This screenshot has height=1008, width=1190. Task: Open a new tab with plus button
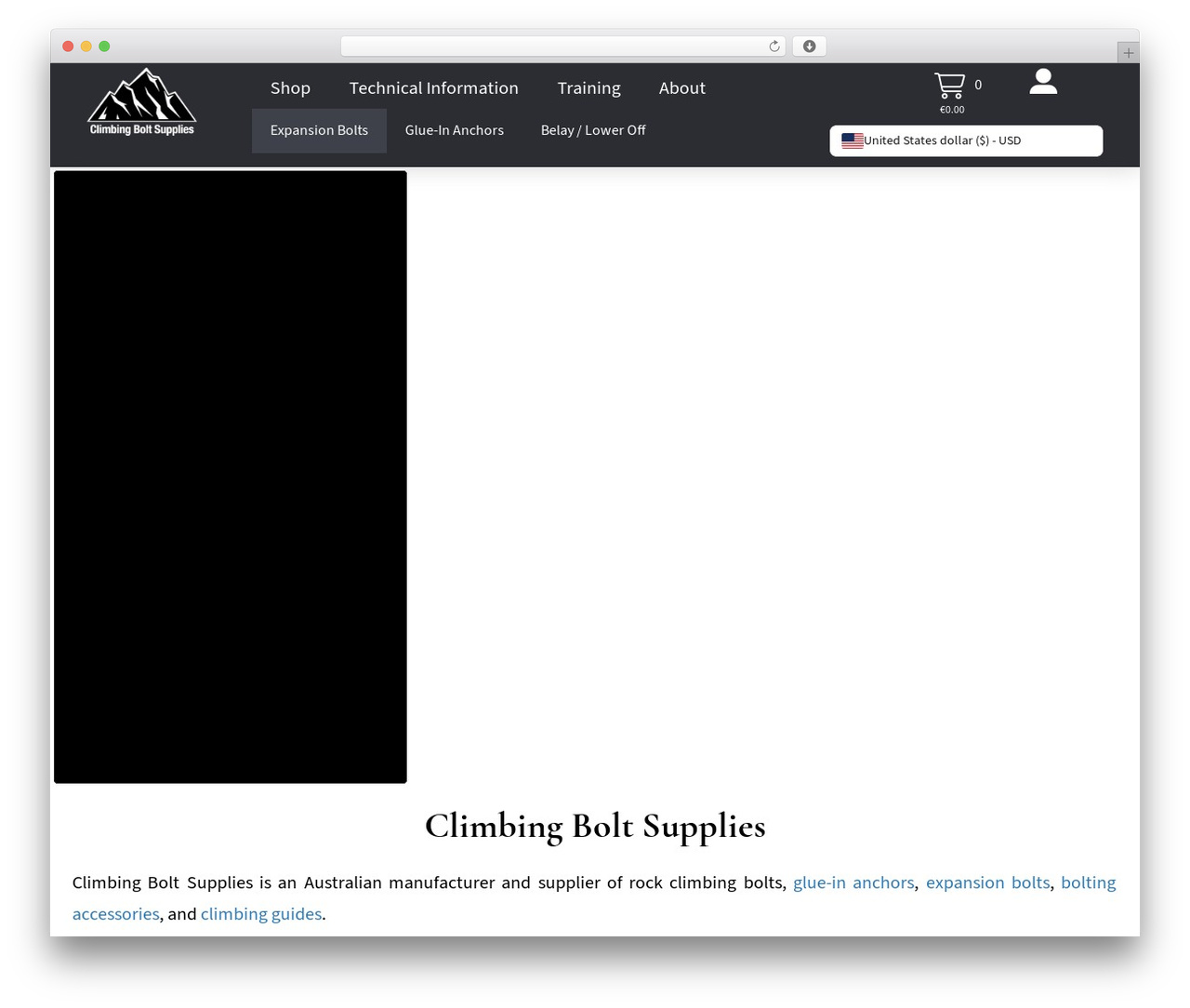[x=1128, y=53]
